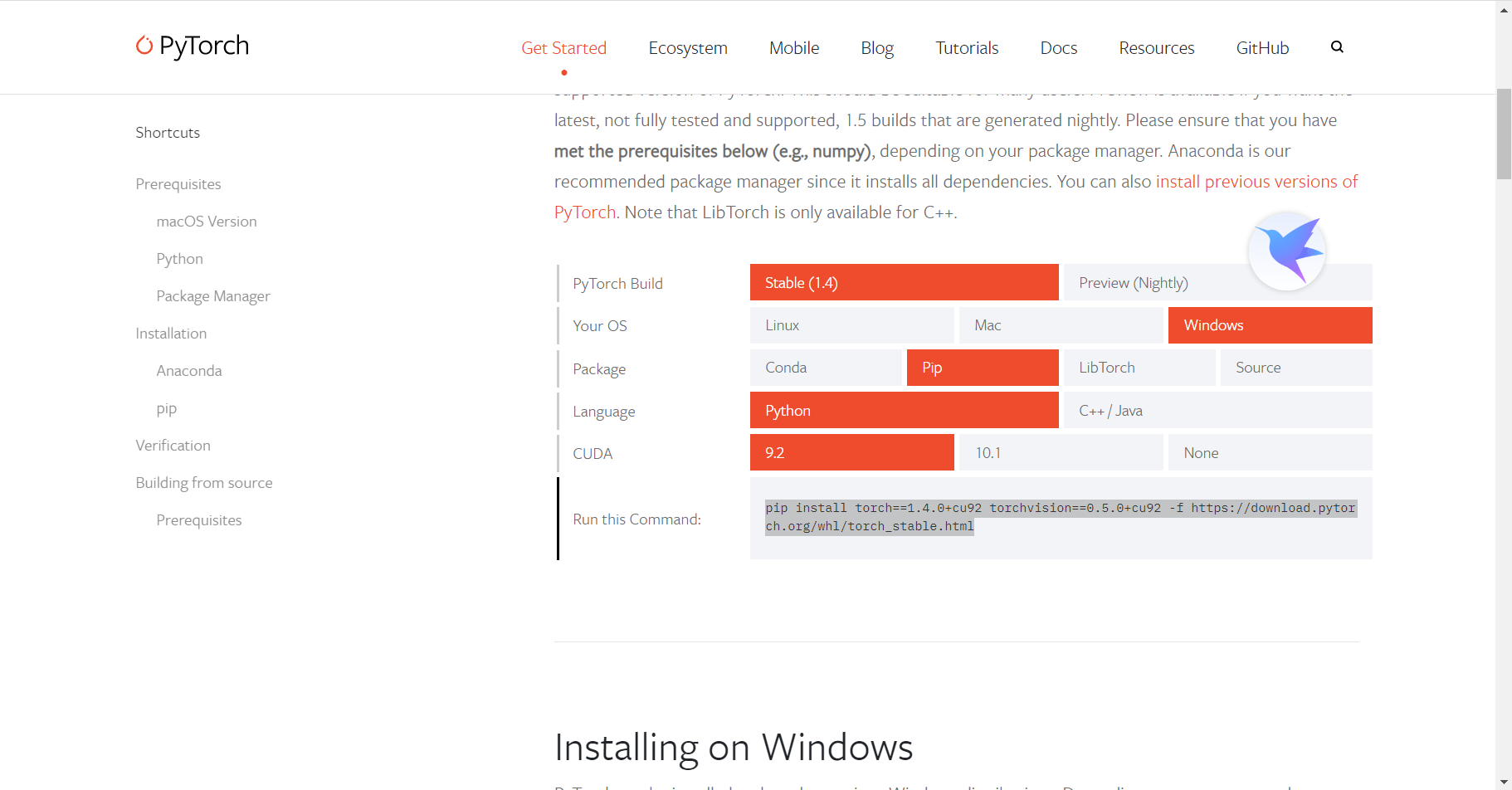Open the search magnifier

click(x=1337, y=47)
